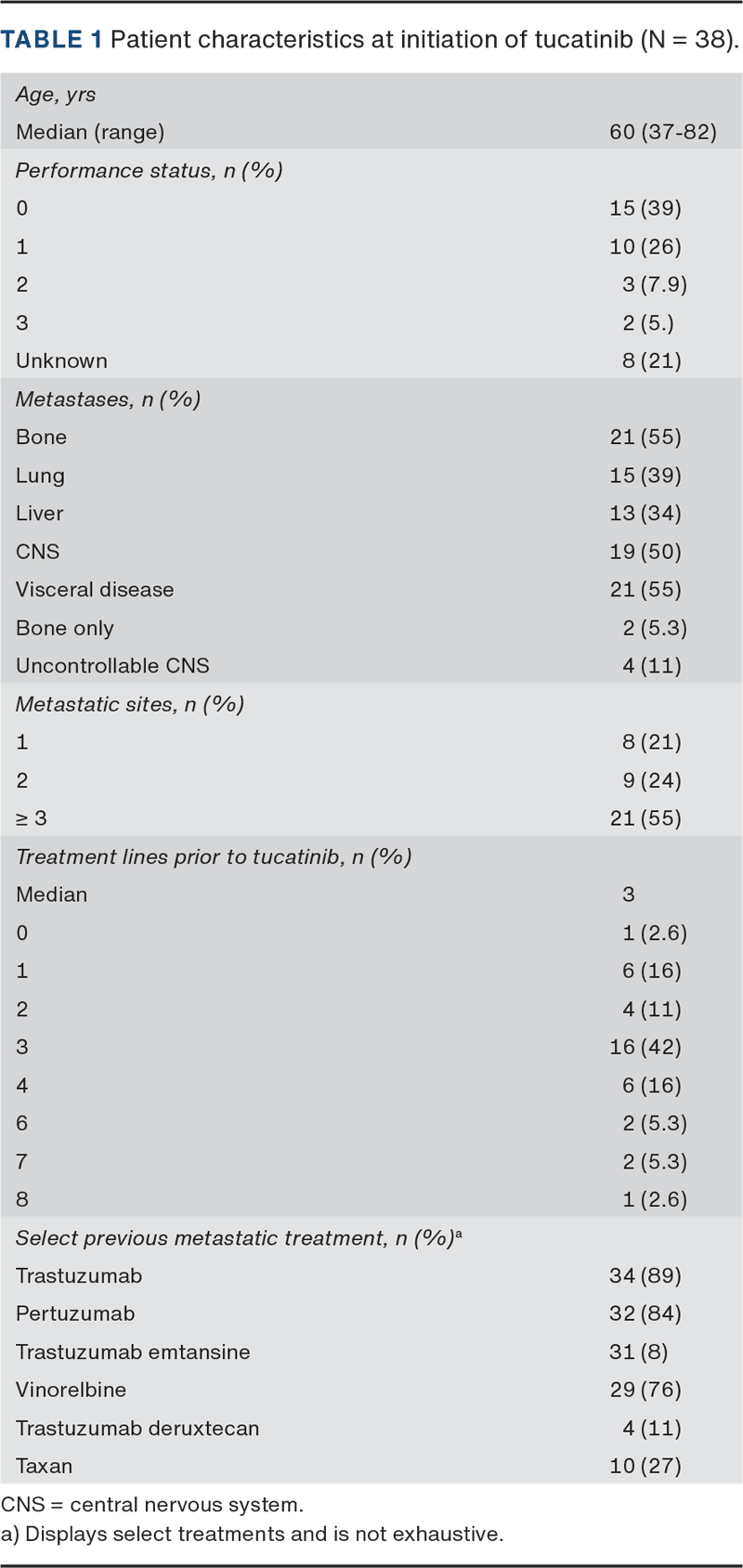Click the 'CNS = central nervous system' footnote

(x=152, y=1505)
